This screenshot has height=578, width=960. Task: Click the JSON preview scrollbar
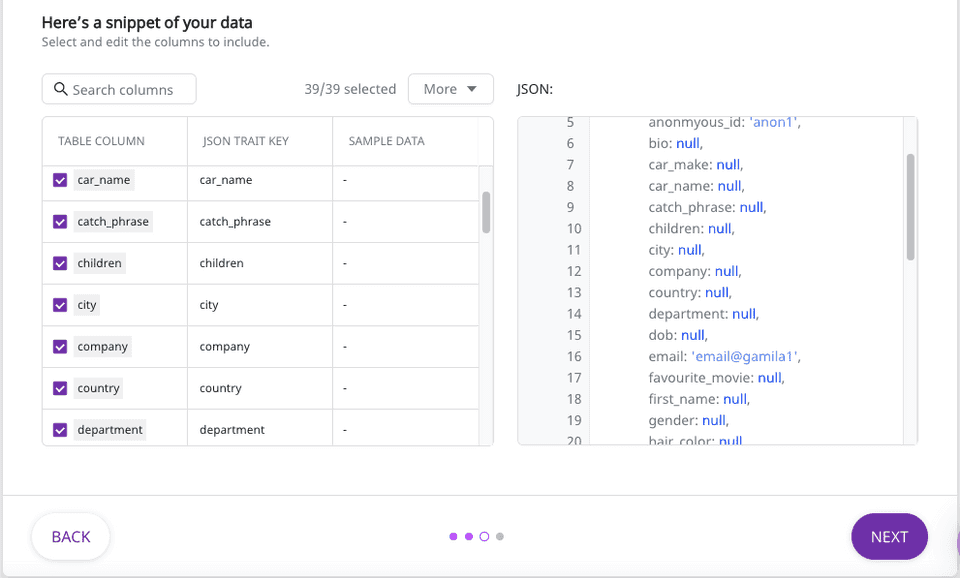click(910, 206)
